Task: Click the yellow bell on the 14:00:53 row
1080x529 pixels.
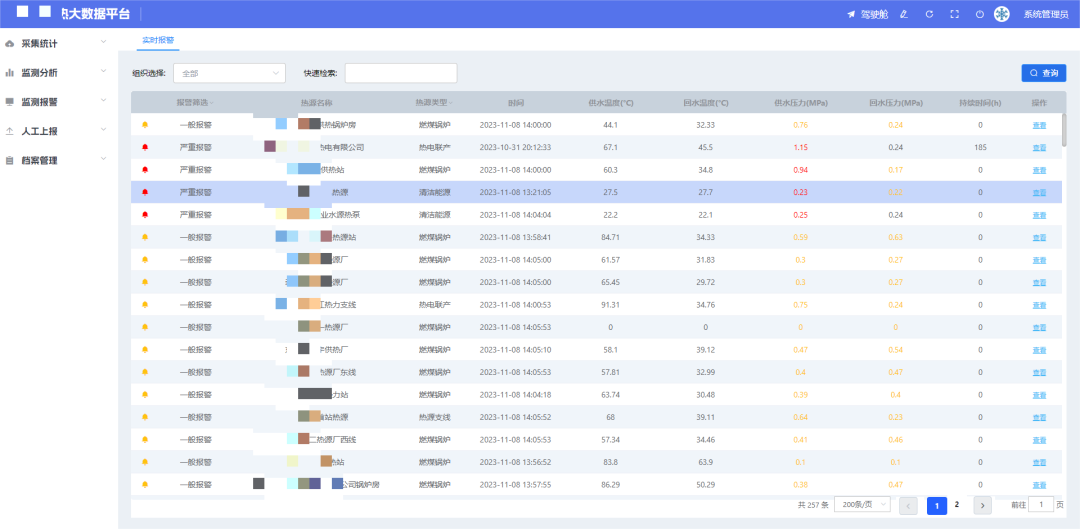Action: tap(145, 304)
